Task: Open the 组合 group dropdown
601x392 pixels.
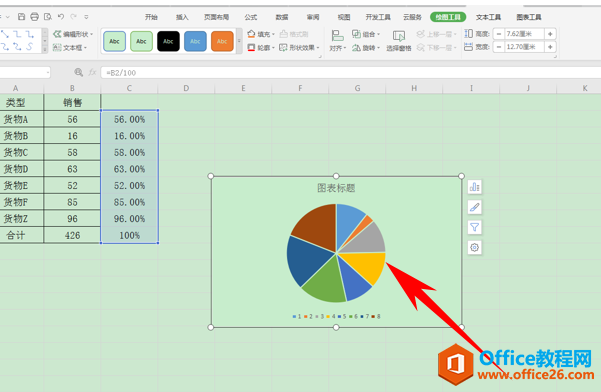Action: click(366, 34)
